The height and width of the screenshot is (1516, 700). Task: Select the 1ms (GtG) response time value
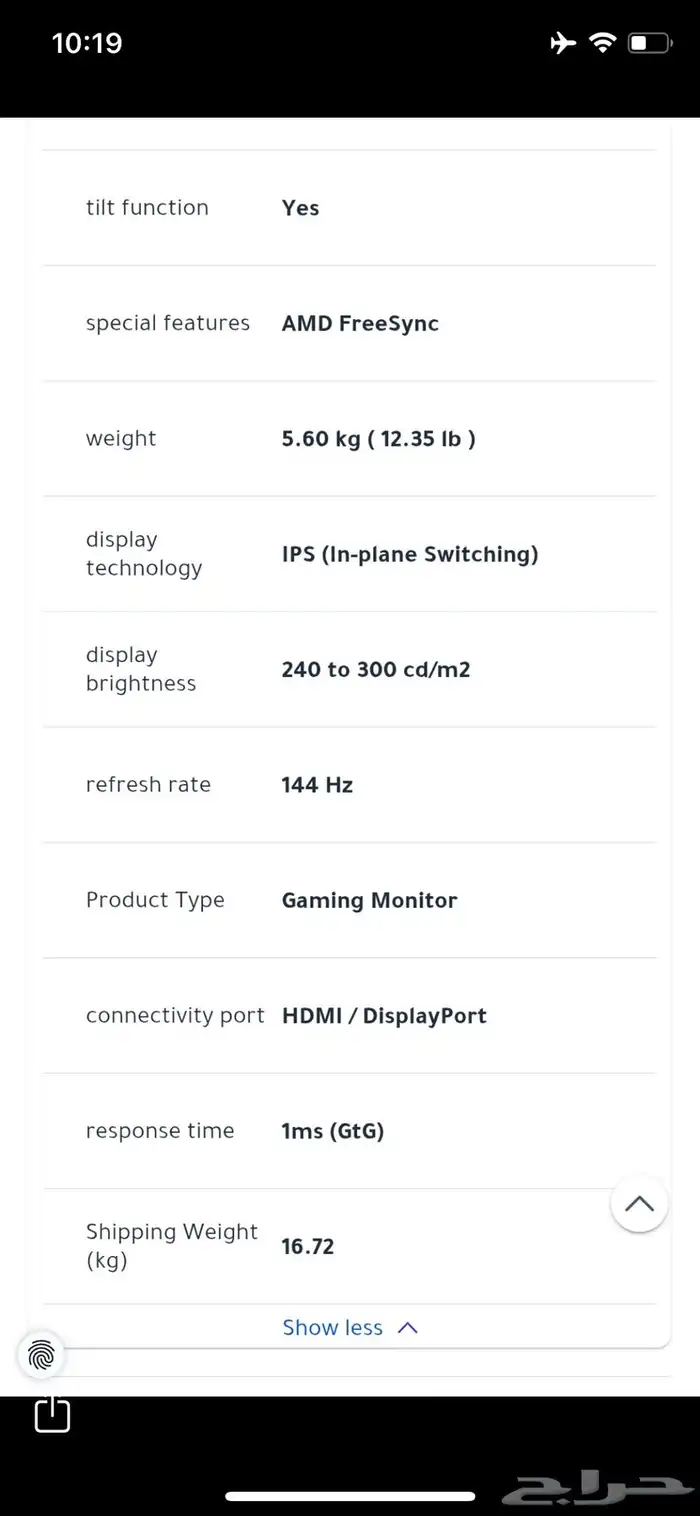(333, 1131)
